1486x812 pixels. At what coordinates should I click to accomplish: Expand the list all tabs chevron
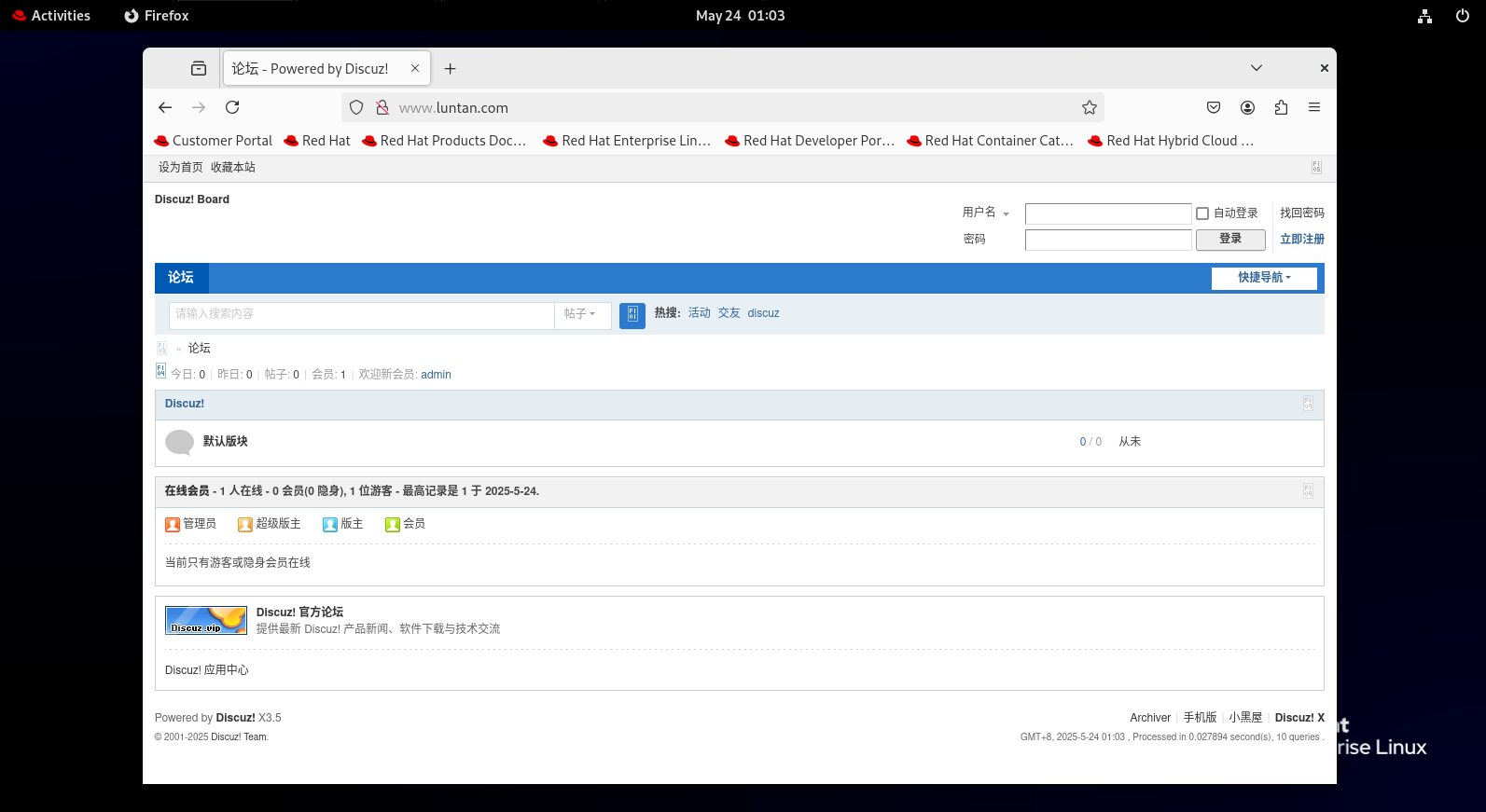point(1257,68)
